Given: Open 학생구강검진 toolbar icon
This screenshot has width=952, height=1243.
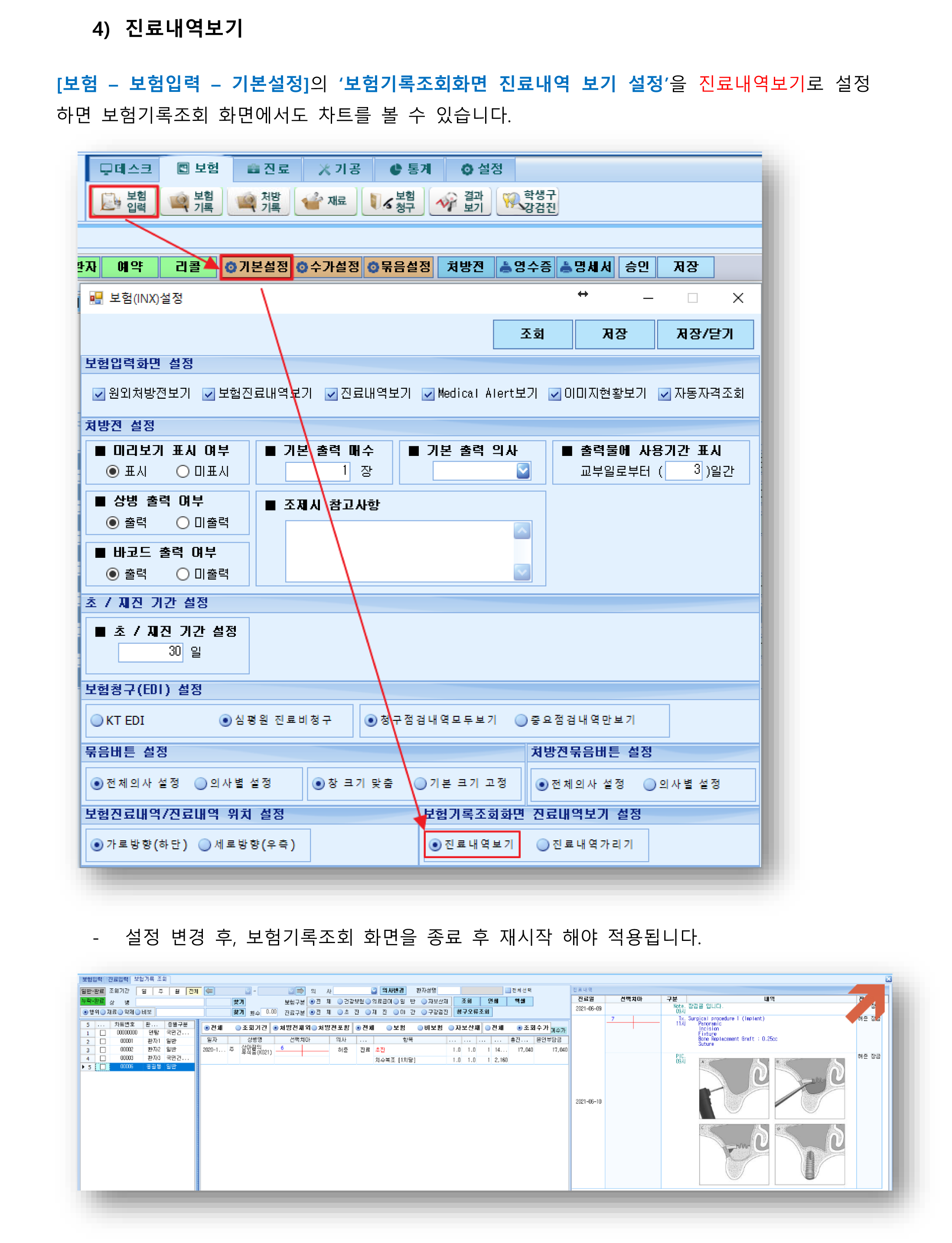Looking at the screenshot, I should [x=528, y=202].
